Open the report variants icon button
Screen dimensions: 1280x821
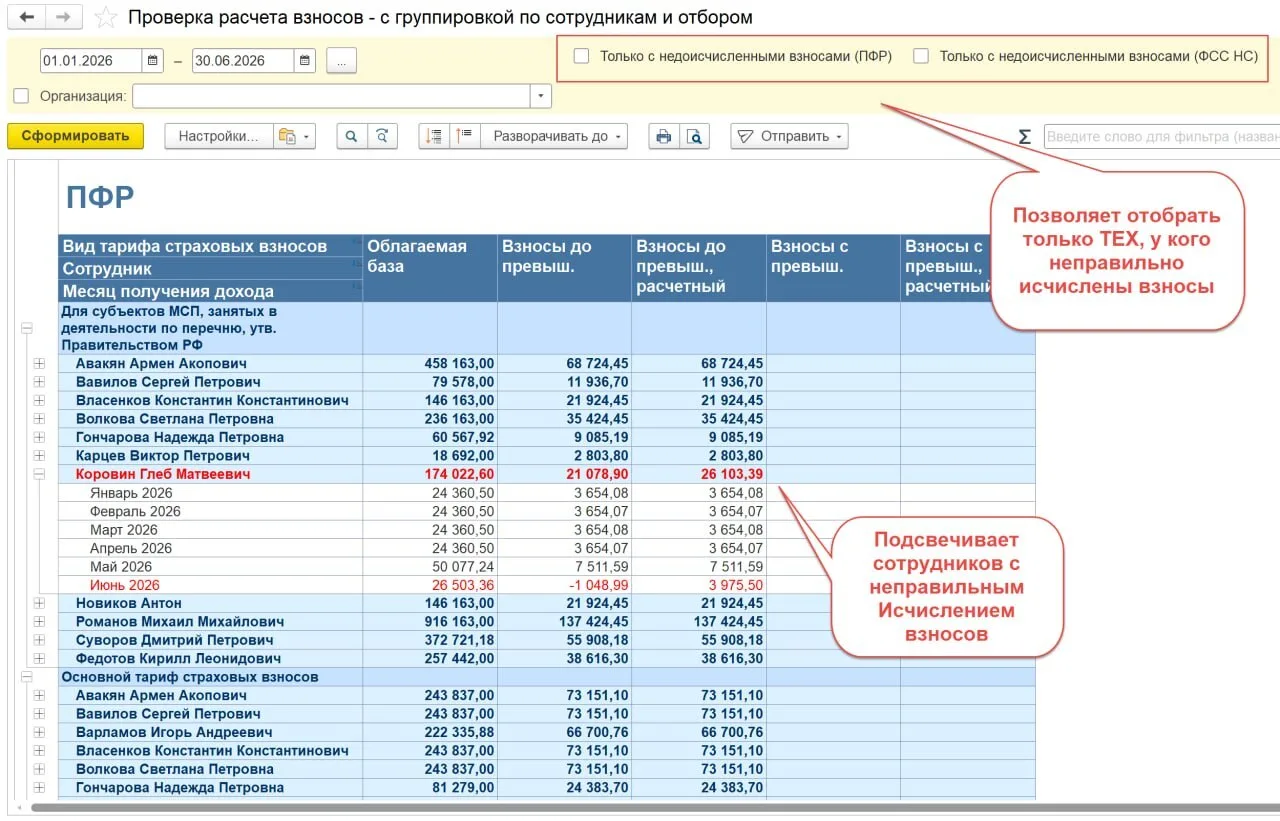click(x=294, y=137)
